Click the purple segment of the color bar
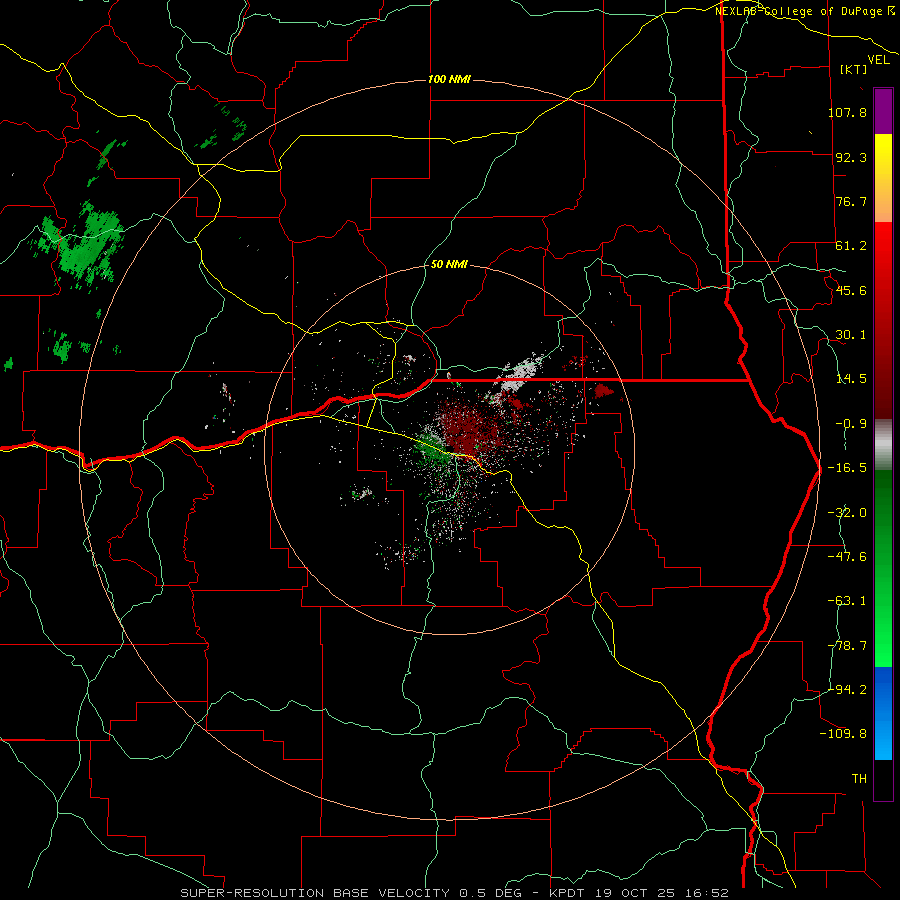The image size is (900, 900). (x=883, y=112)
